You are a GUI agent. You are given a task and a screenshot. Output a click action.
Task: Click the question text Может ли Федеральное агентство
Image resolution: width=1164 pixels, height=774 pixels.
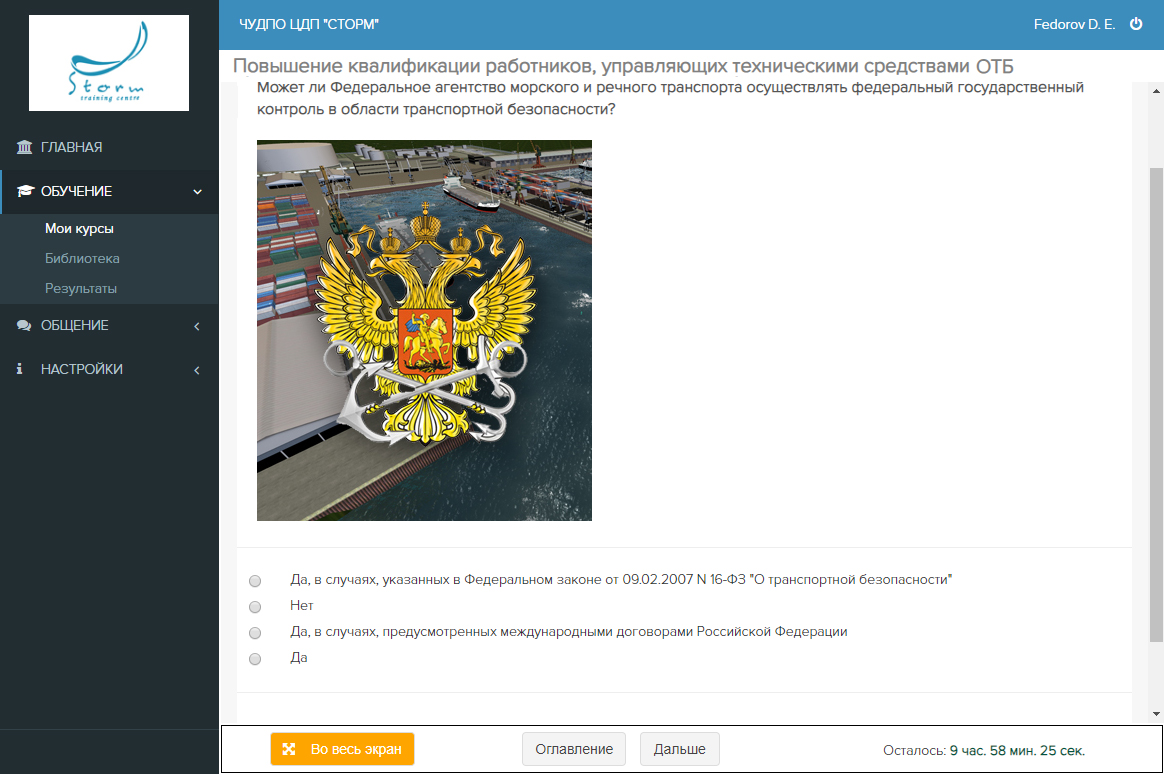coord(670,98)
